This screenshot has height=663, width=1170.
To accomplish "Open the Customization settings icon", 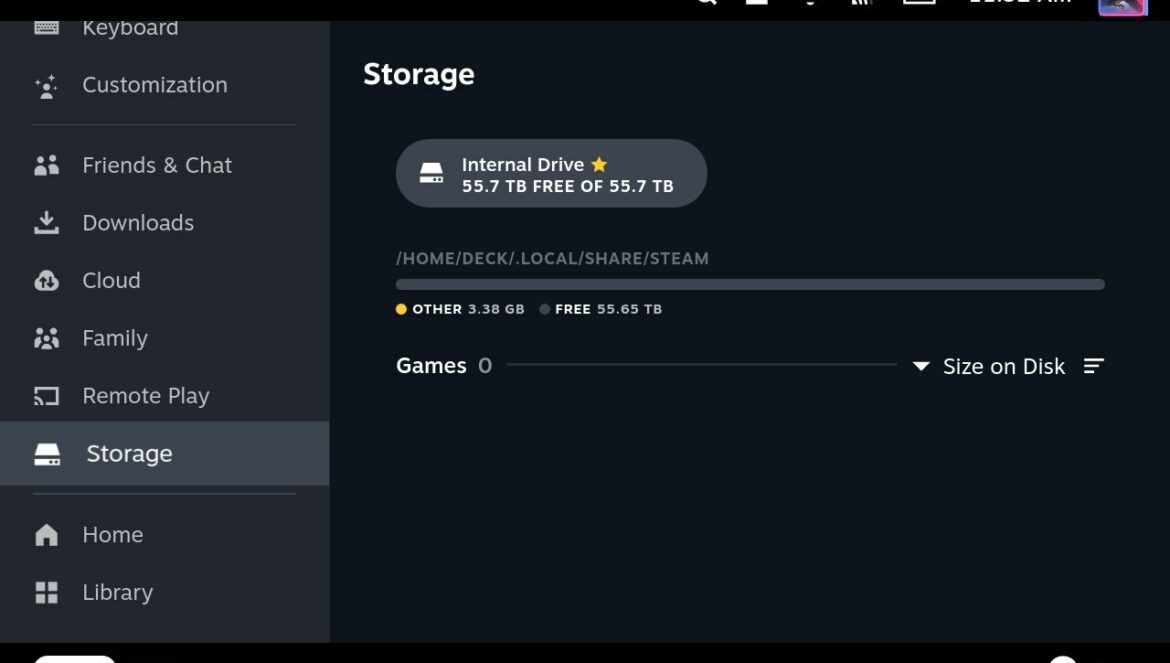I will click(46, 87).
